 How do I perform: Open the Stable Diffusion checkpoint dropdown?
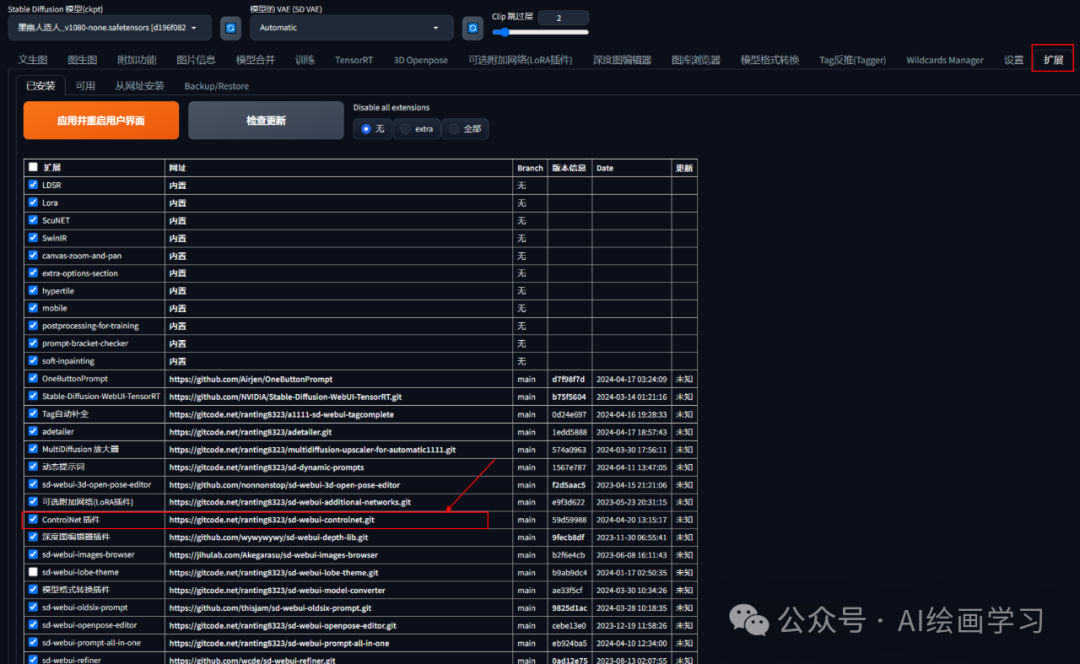[x=109, y=28]
